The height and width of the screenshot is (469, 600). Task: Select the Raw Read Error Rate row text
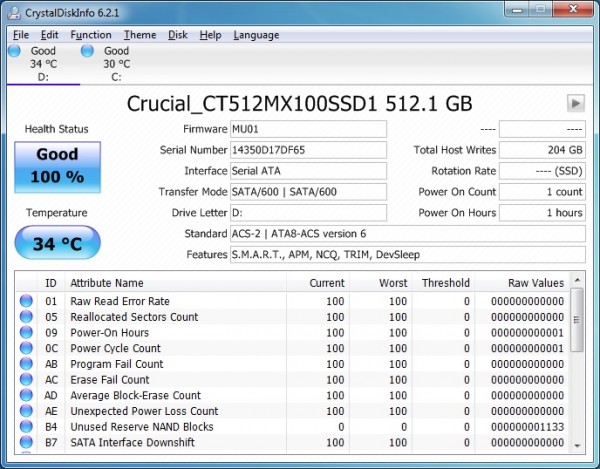tap(120, 301)
